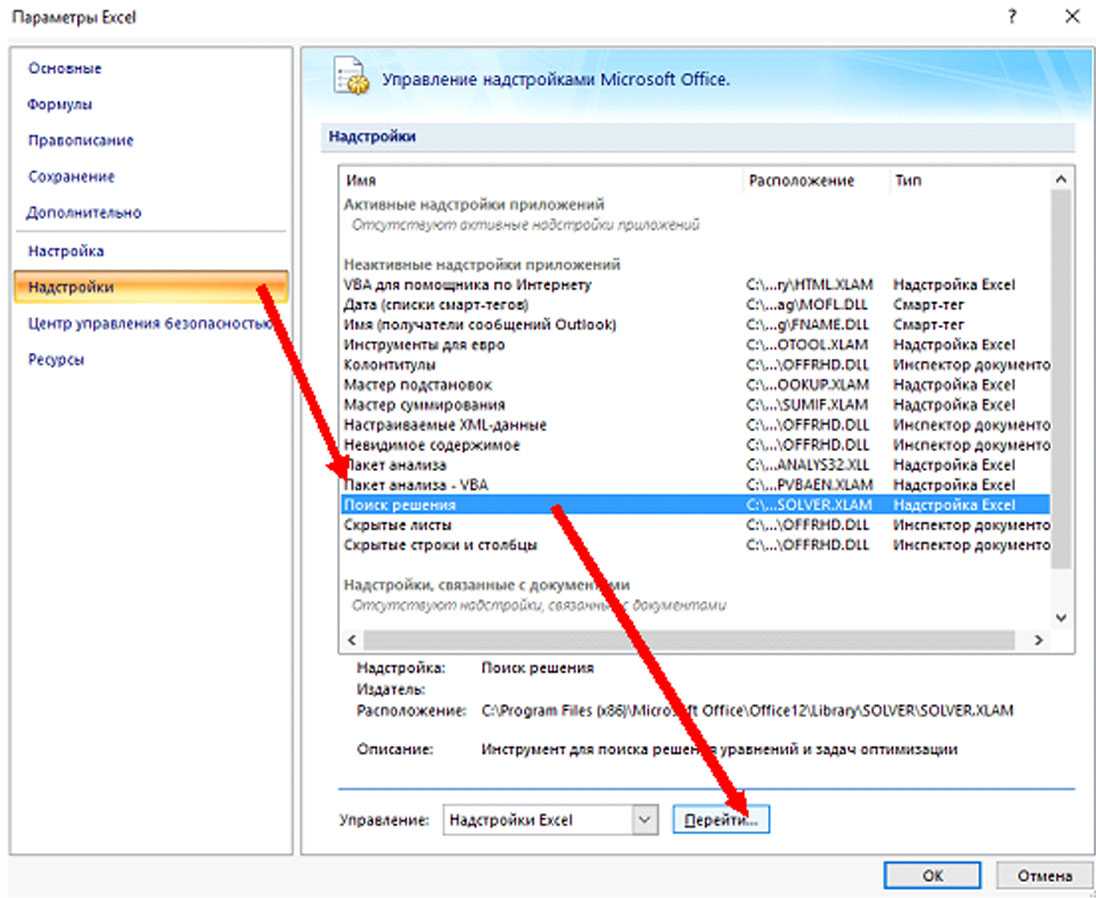Viewport: 1096px width, 898px height.
Task: Select the Надстройки category
Action: [x=150, y=287]
